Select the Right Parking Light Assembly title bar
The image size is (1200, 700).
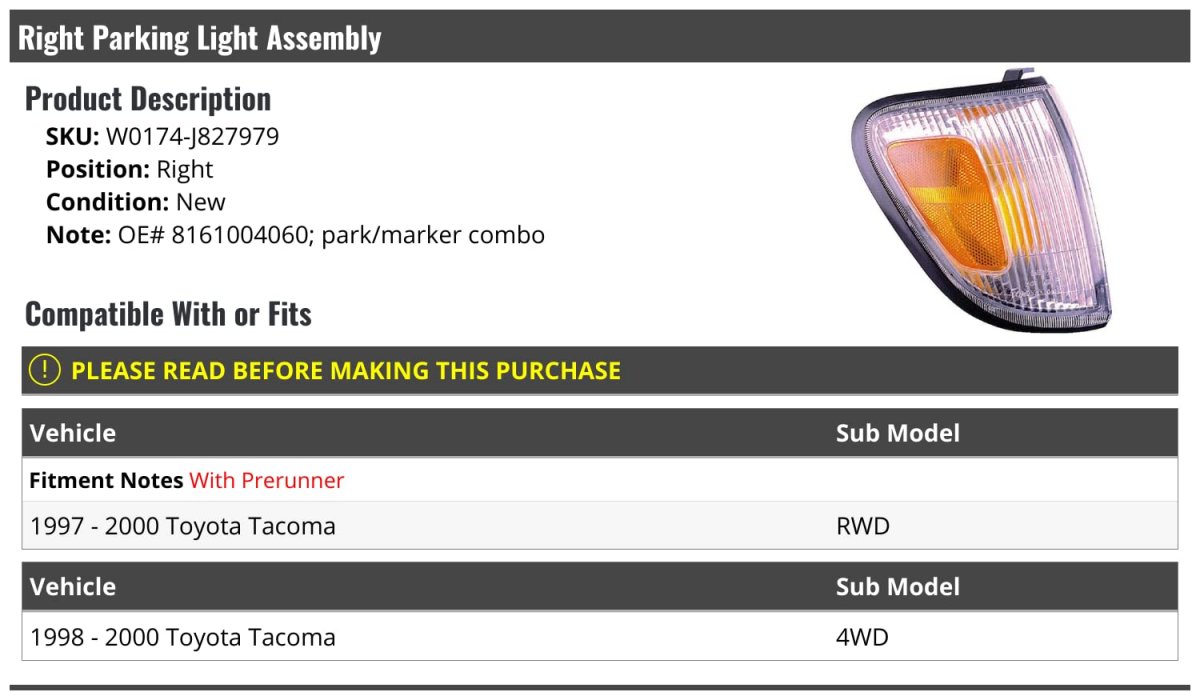[x=600, y=37]
